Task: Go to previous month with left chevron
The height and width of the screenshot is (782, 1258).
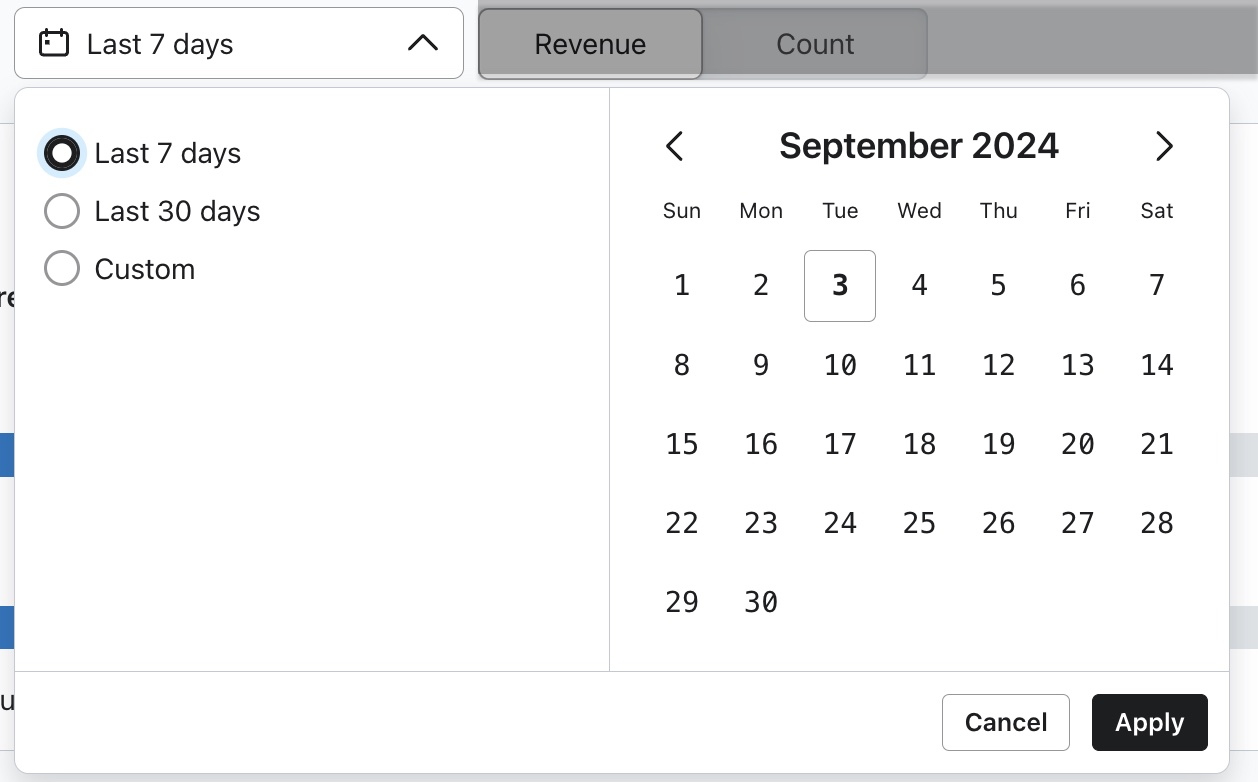Action: tap(675, 146)
